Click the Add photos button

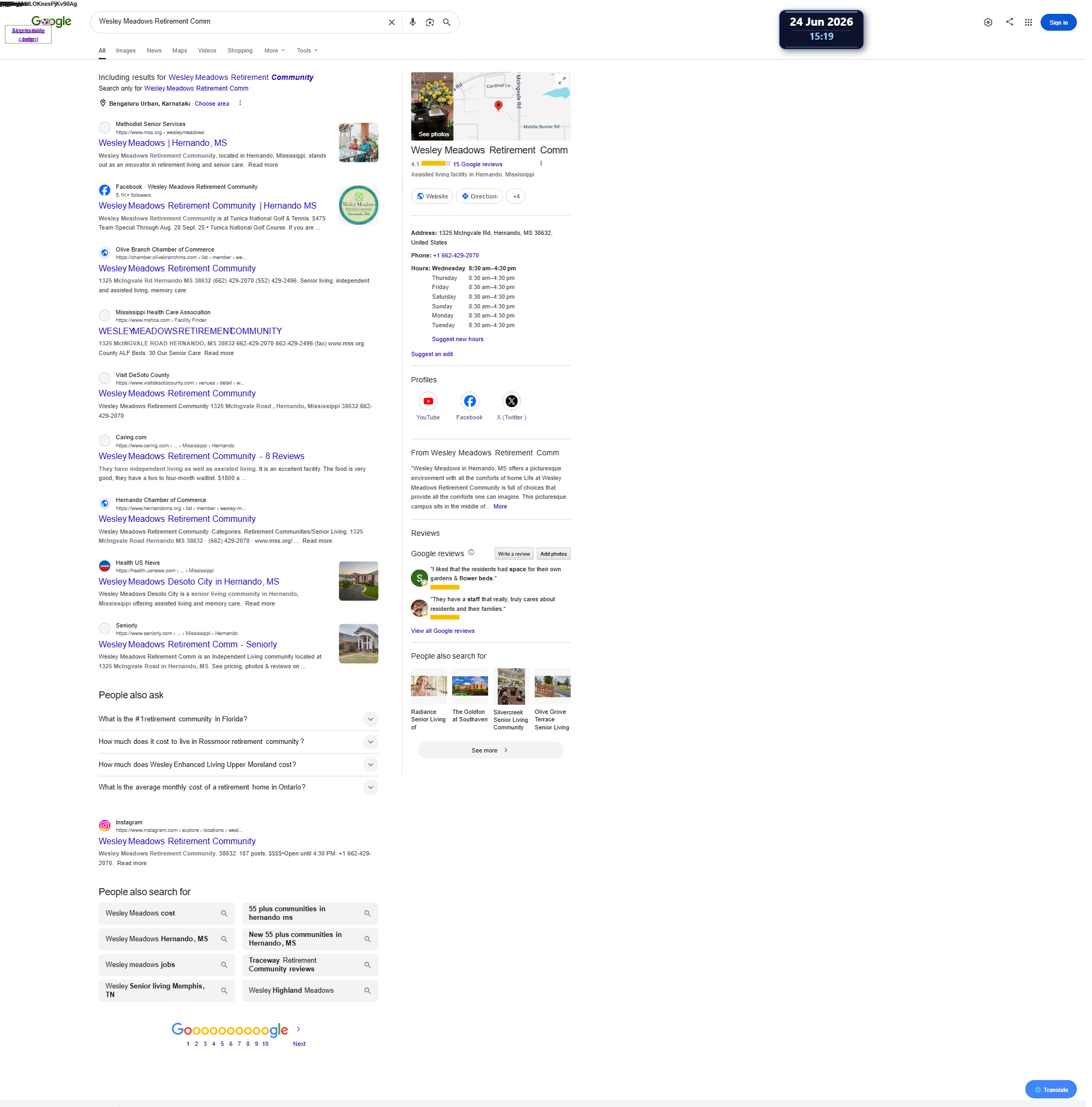pos(553,554)
